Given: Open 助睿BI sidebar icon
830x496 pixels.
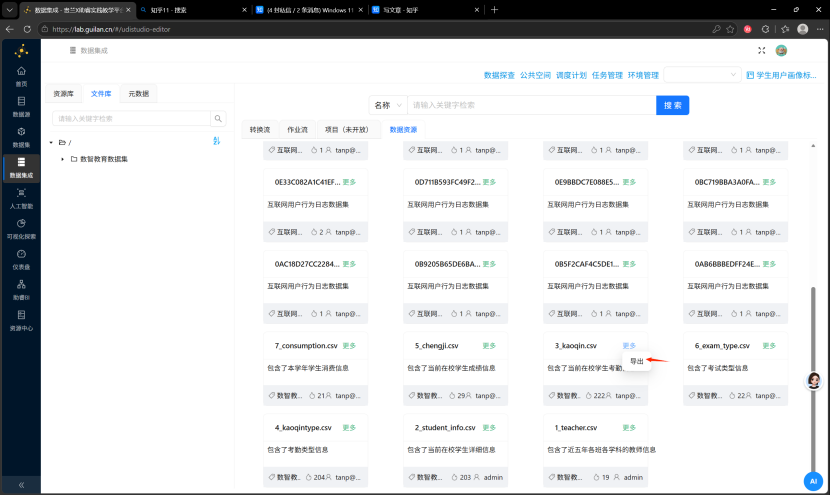Looking at the screenshot, I should tap(21, 290).
